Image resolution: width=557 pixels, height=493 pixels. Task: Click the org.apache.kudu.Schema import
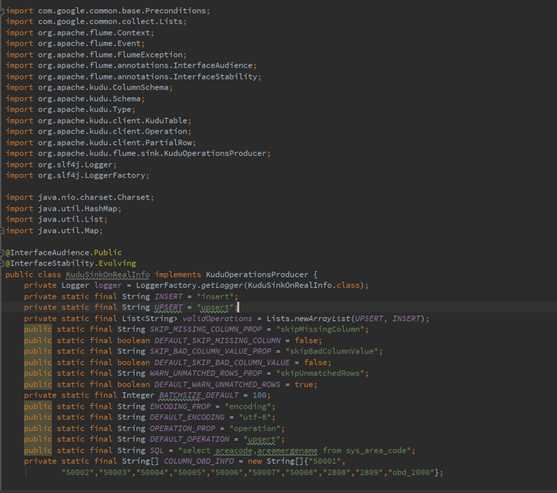click(x=75, y=99)
